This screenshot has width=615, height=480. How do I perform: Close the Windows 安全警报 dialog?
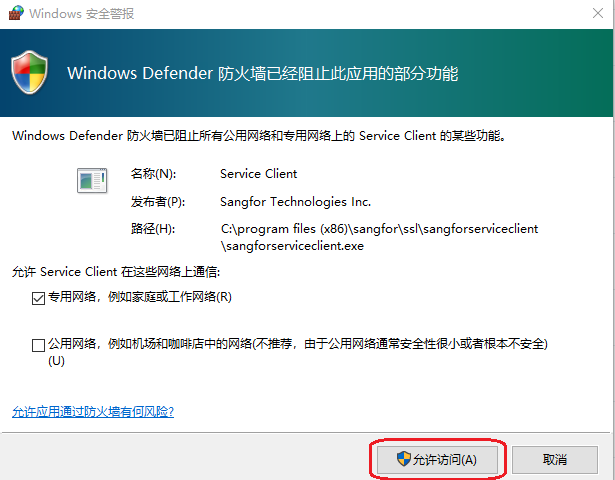point(591,14)
